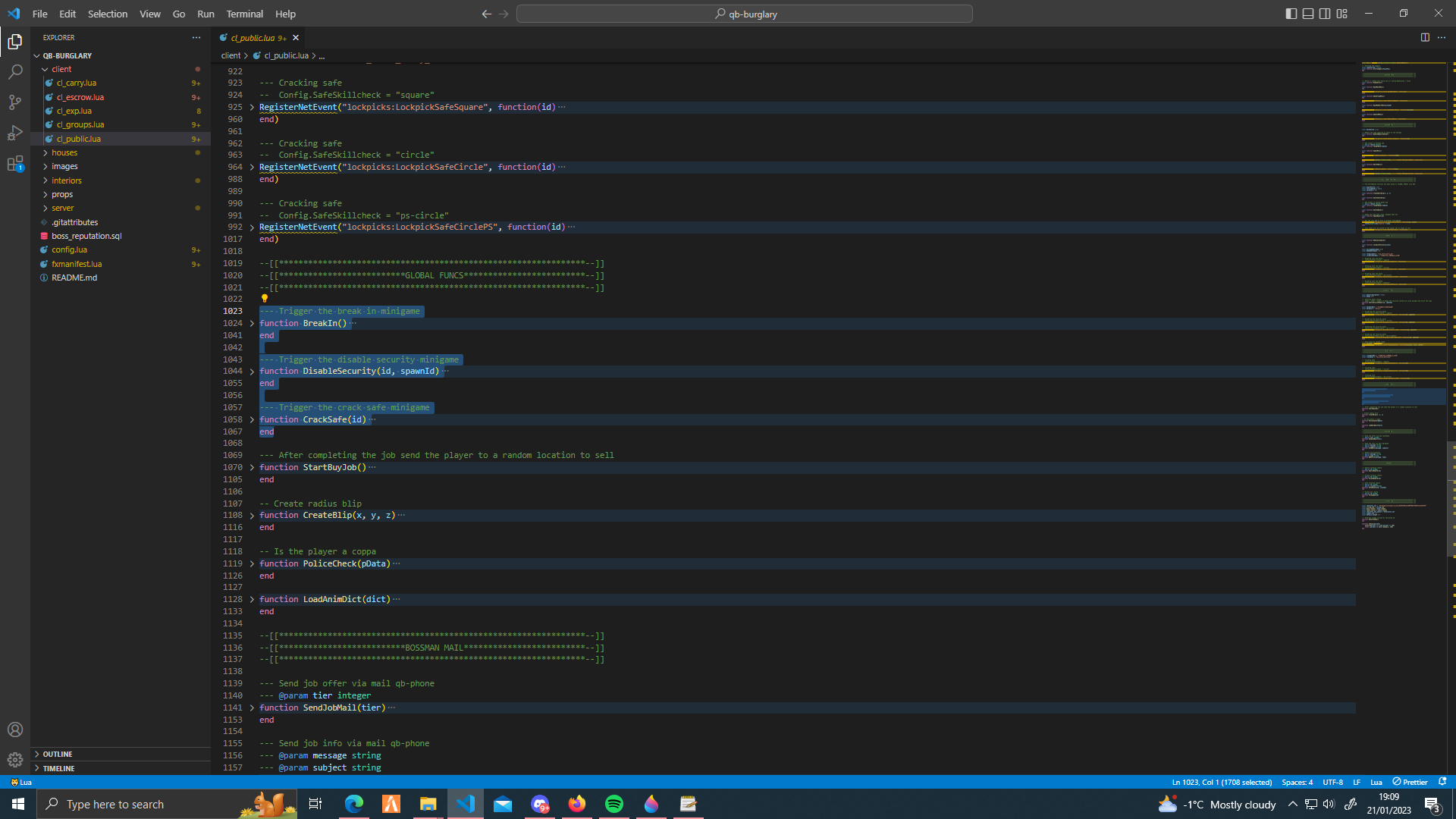Open config.lua in the explorer

pos(69,249)
